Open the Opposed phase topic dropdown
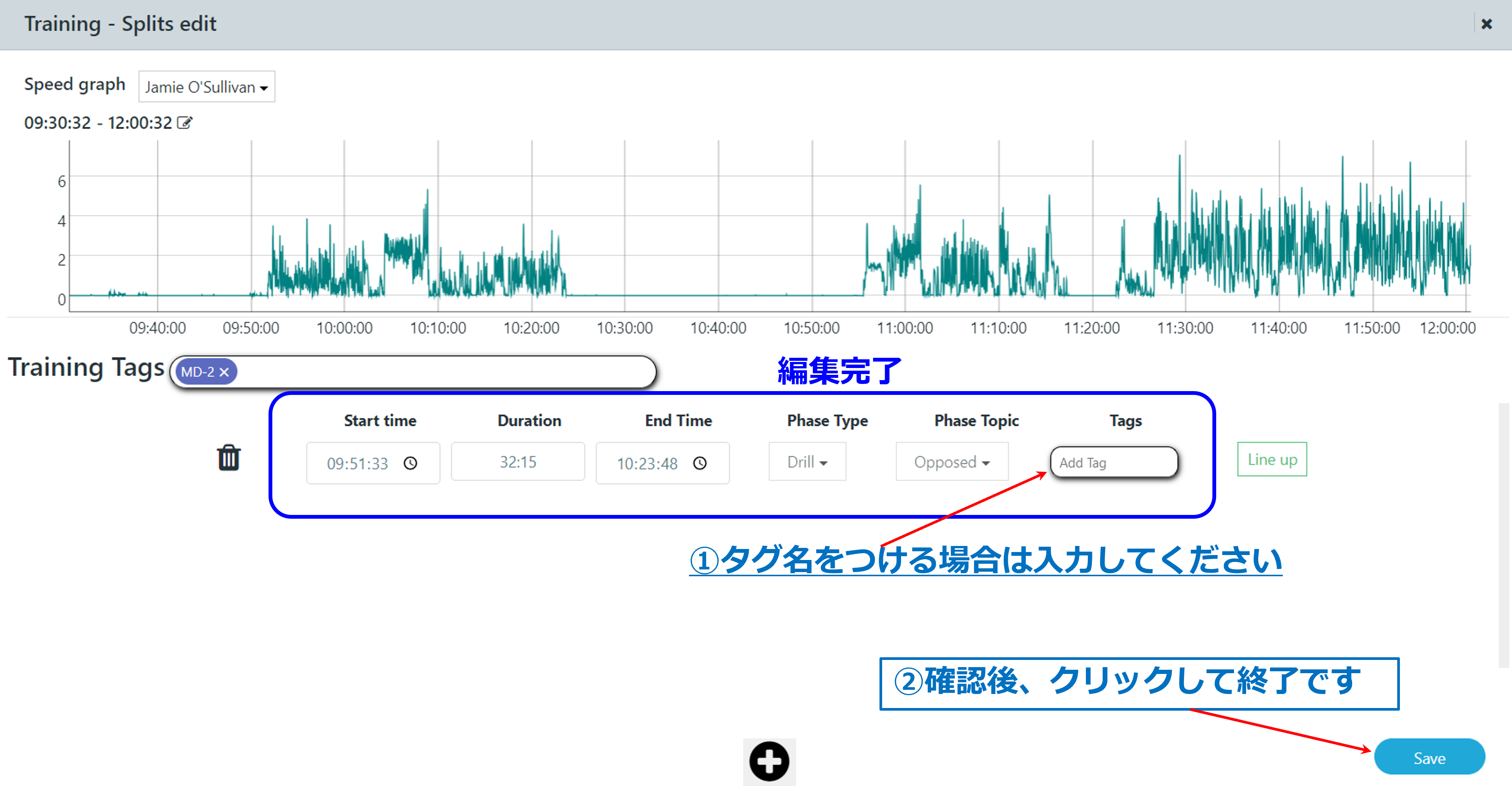The image size is (1512, 786). click(951, 462)
